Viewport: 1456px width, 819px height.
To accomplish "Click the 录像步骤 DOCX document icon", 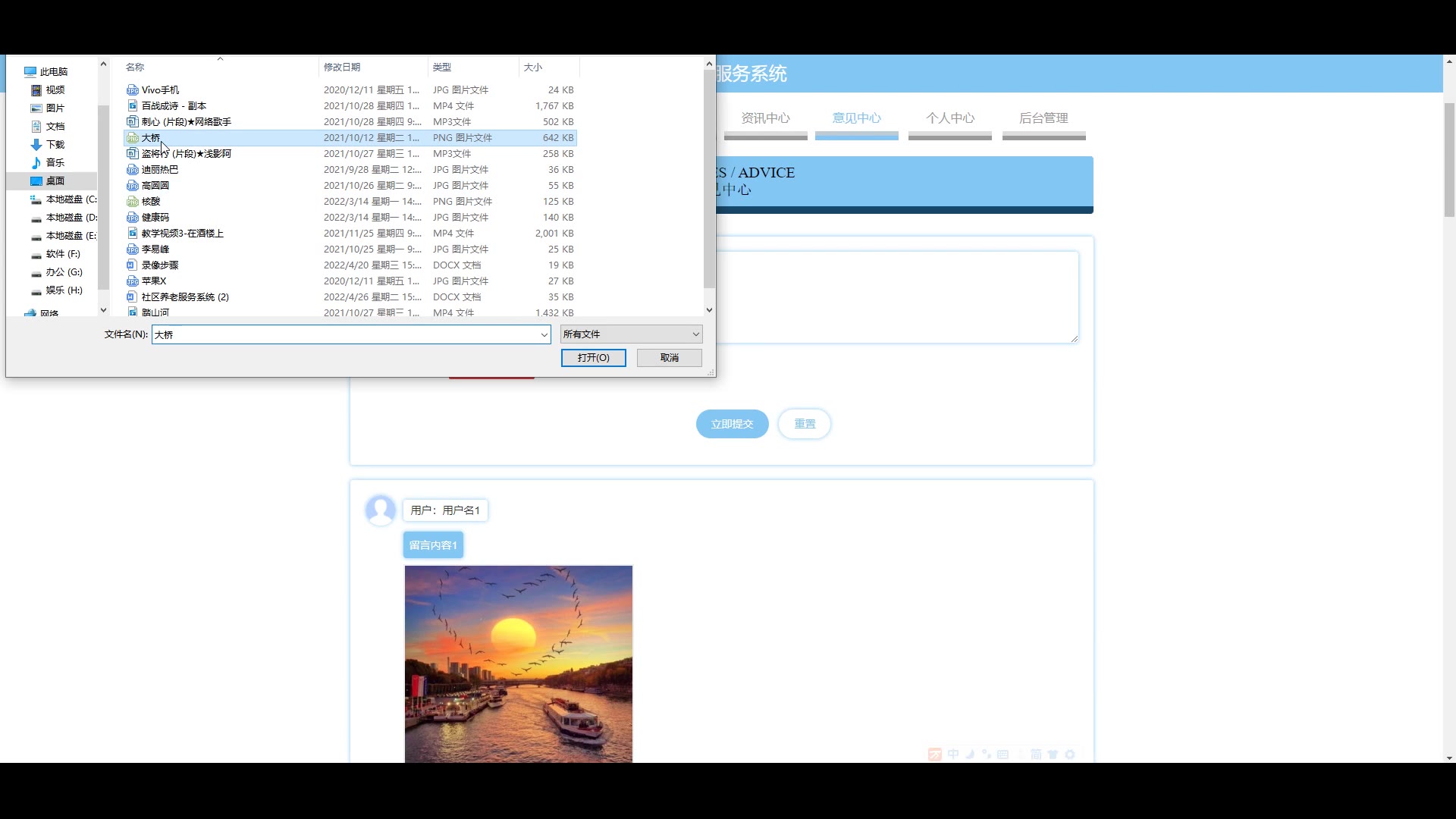I will 133,265.
